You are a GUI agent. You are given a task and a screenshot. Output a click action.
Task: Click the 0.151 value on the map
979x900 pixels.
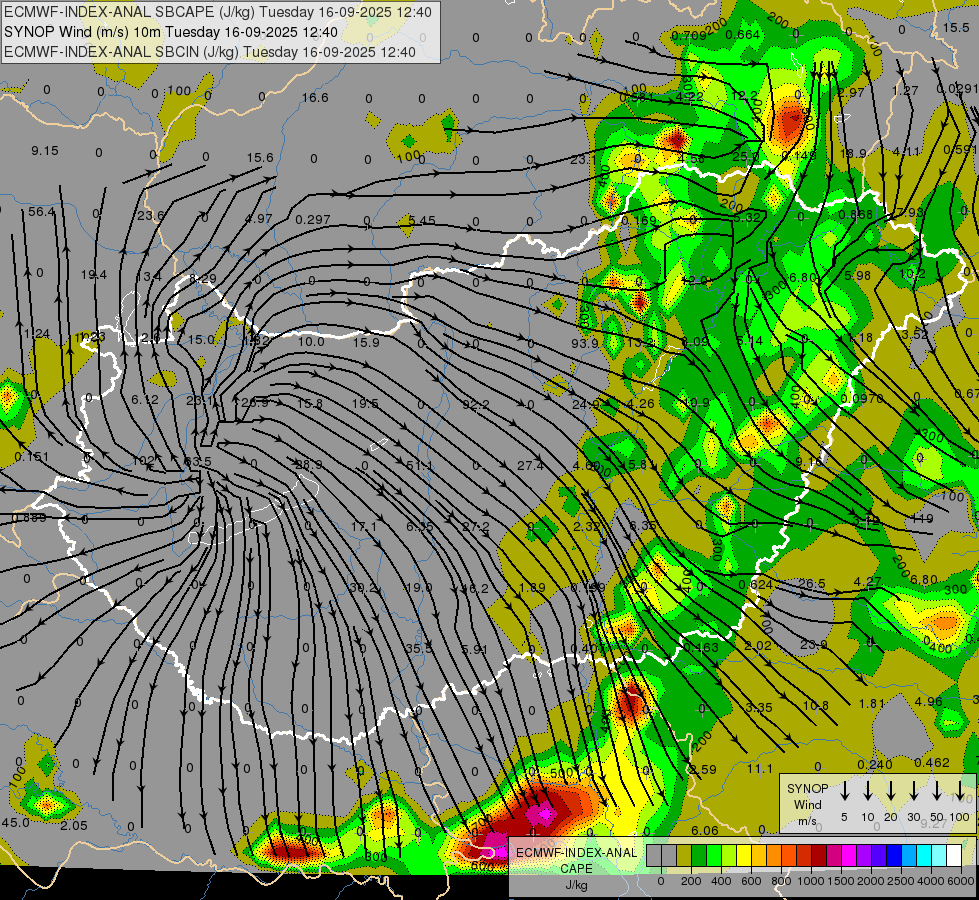31,457
